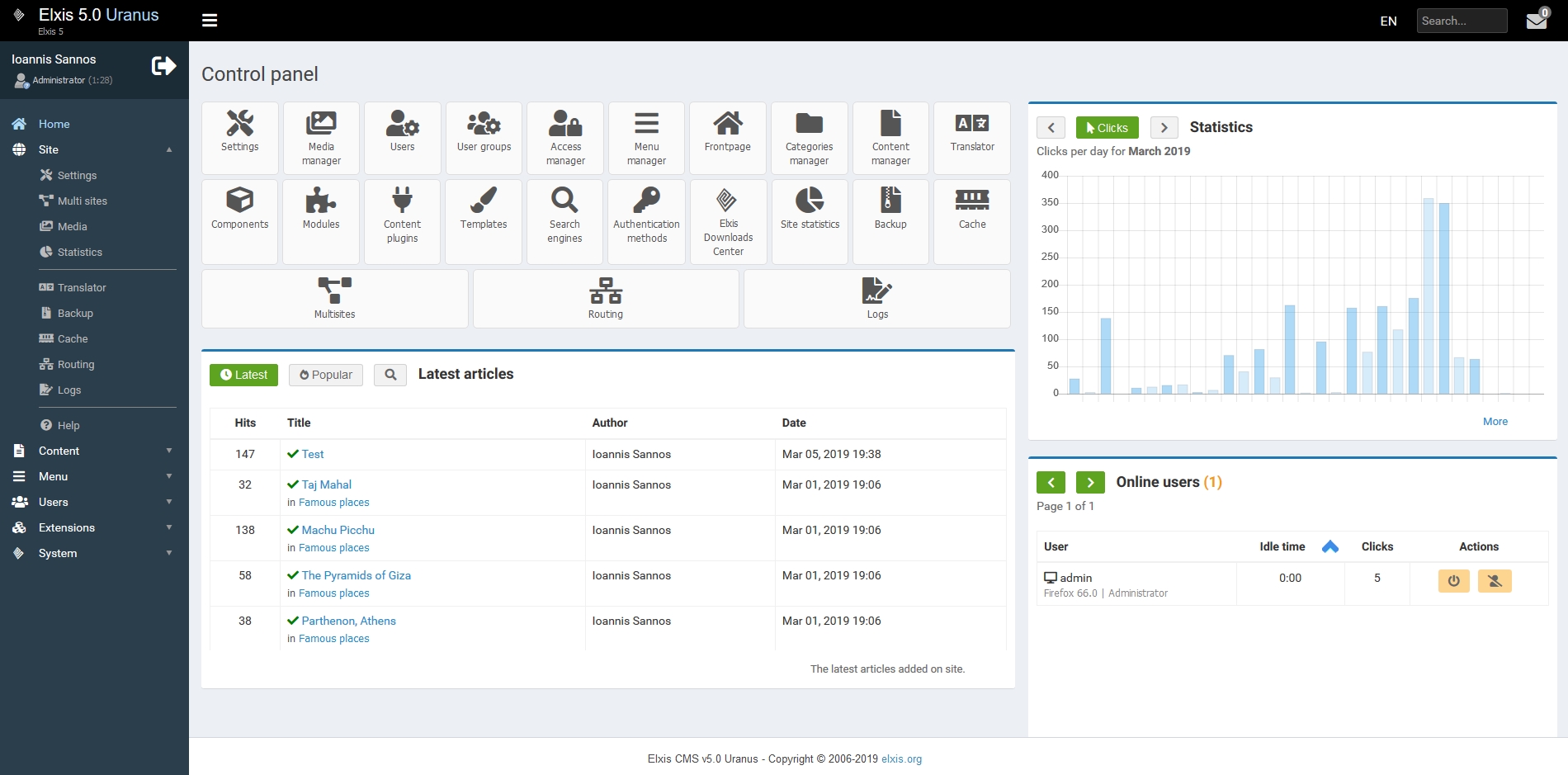This screenshot has height=775, width=1568.
Task: Open the Access manager icon
Action: 565,138
